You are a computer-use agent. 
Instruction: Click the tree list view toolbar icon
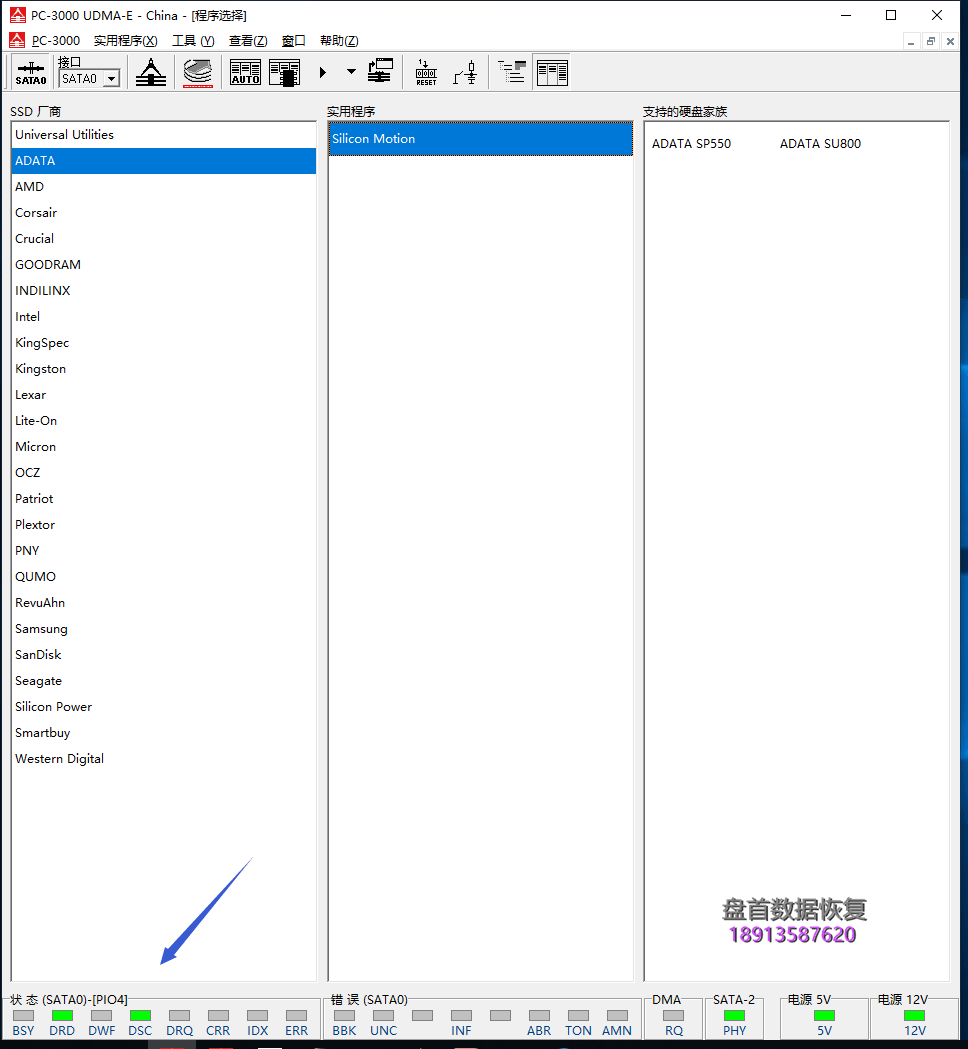point(512,72)
